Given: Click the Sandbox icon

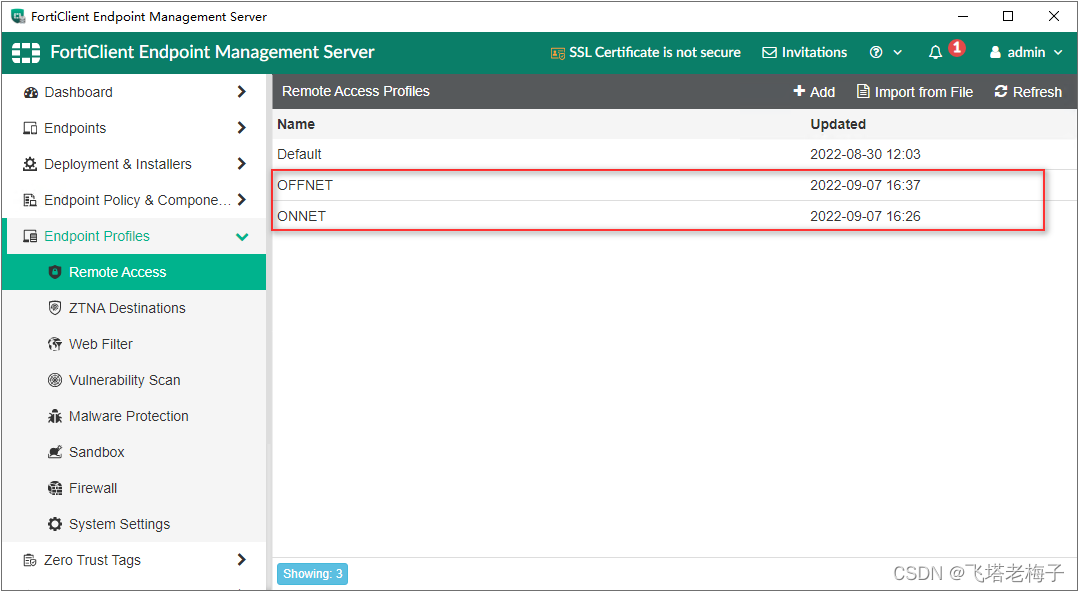Looking at the screenshot, I should pos(55,452).
